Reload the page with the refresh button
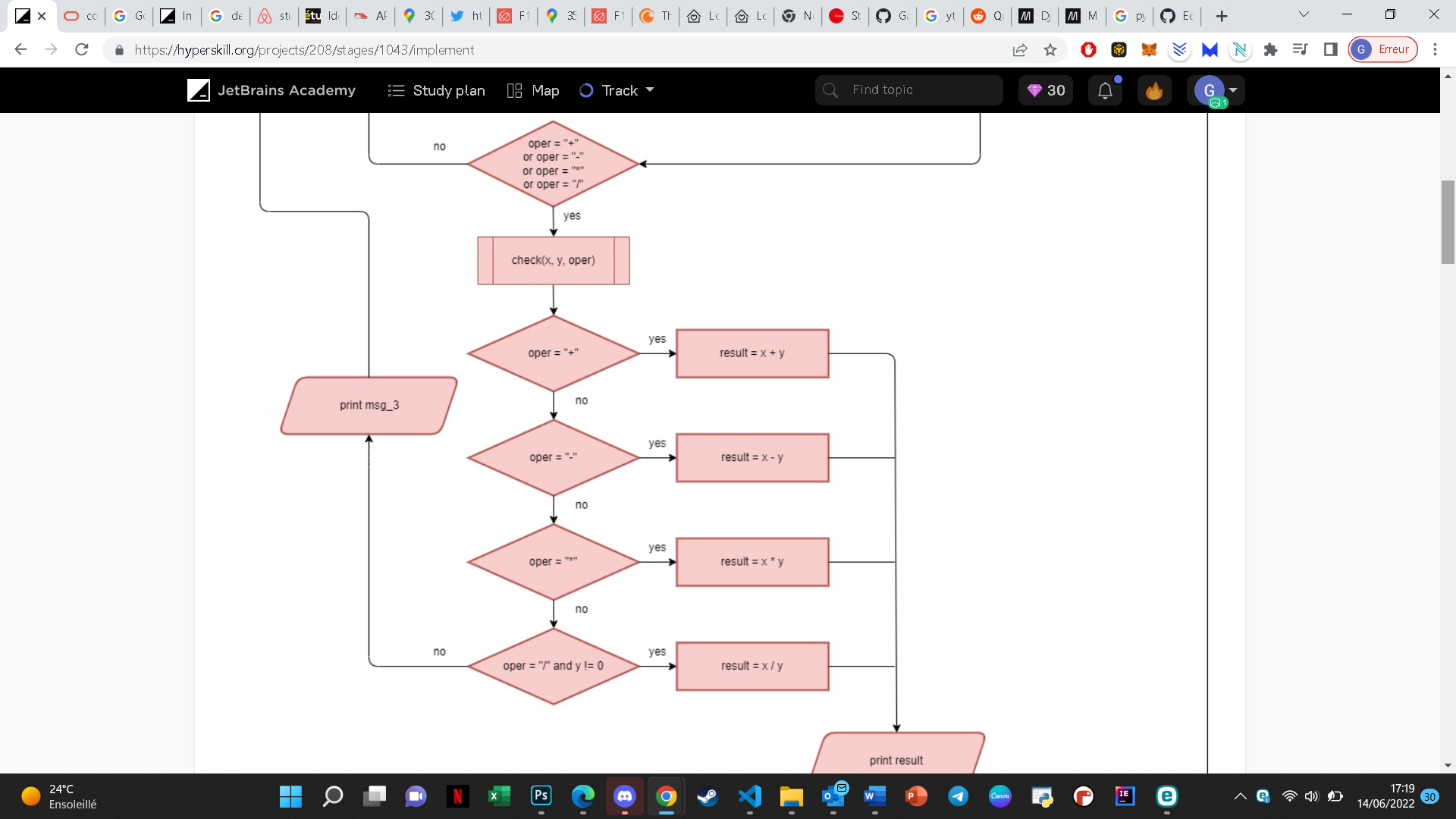The image size is (1456, 819). coord(82,49)
